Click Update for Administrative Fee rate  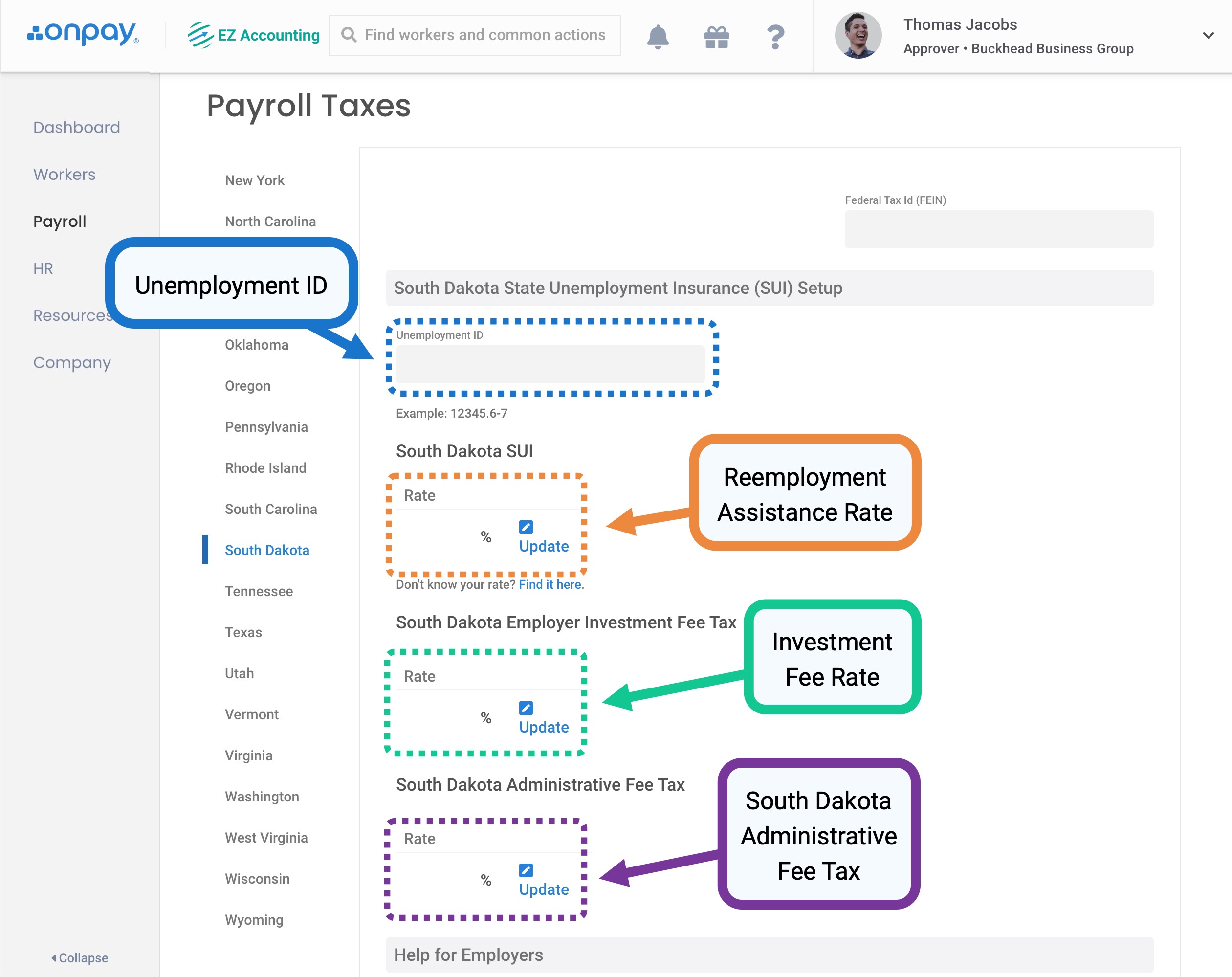[x=544, y=889]
